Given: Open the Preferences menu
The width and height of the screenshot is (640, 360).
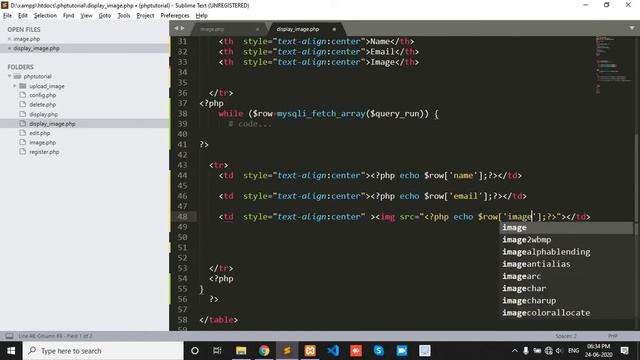Looking at the screenshot, I should (175, 16).
